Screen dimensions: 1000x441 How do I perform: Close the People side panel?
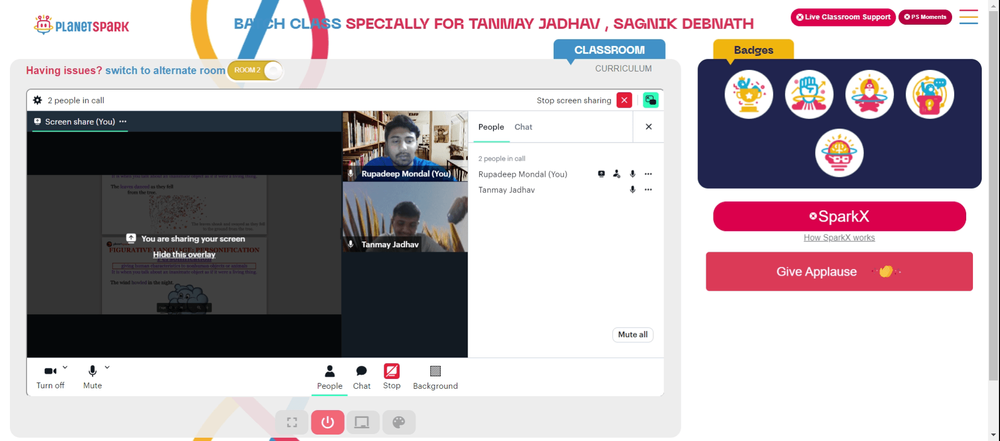pyautogui.click(x=649, y=126)
